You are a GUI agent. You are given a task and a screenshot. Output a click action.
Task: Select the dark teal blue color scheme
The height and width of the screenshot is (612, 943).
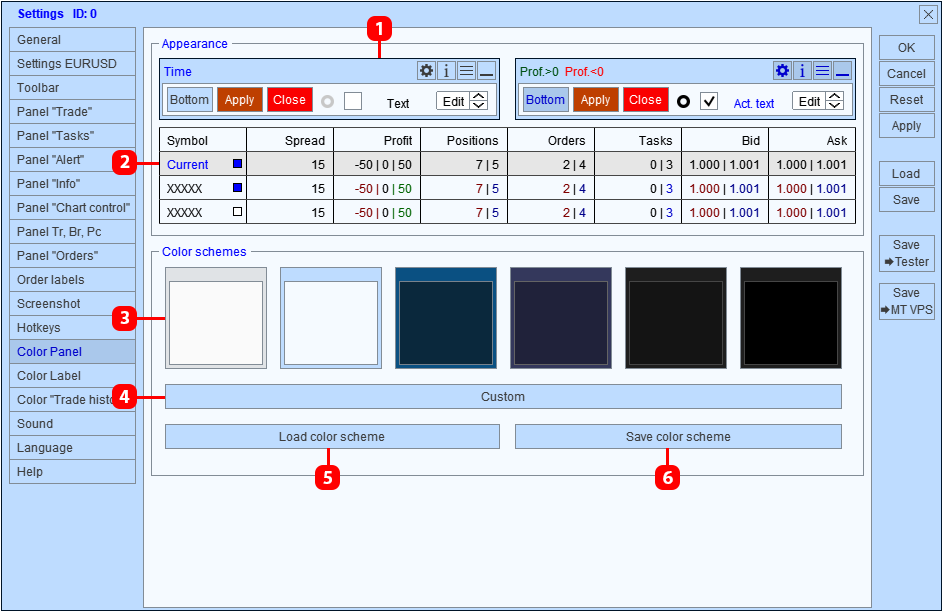(446, 318)
